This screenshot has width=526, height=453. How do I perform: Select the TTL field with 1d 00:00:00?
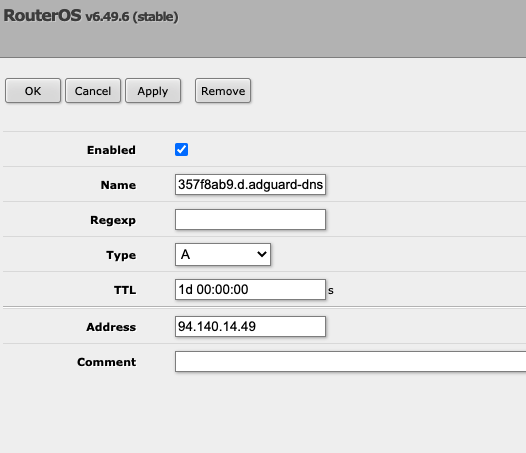250,290
